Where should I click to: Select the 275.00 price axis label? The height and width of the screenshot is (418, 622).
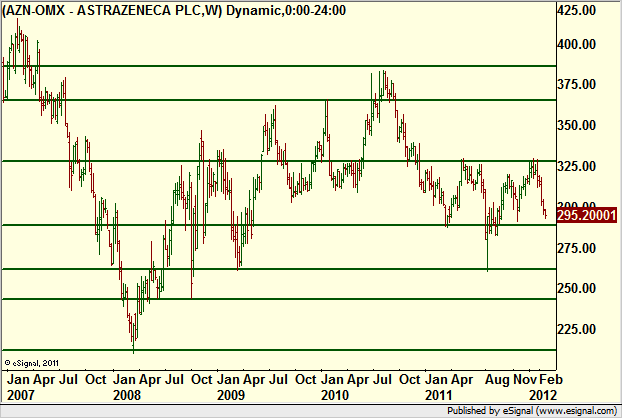pyautogui.click(x=576, y=248)
